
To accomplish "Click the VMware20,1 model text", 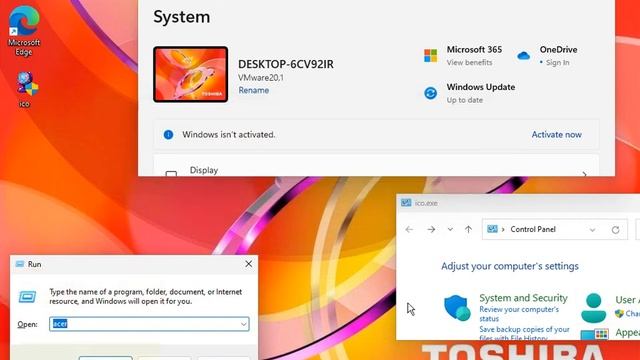I will pos(261,78).
